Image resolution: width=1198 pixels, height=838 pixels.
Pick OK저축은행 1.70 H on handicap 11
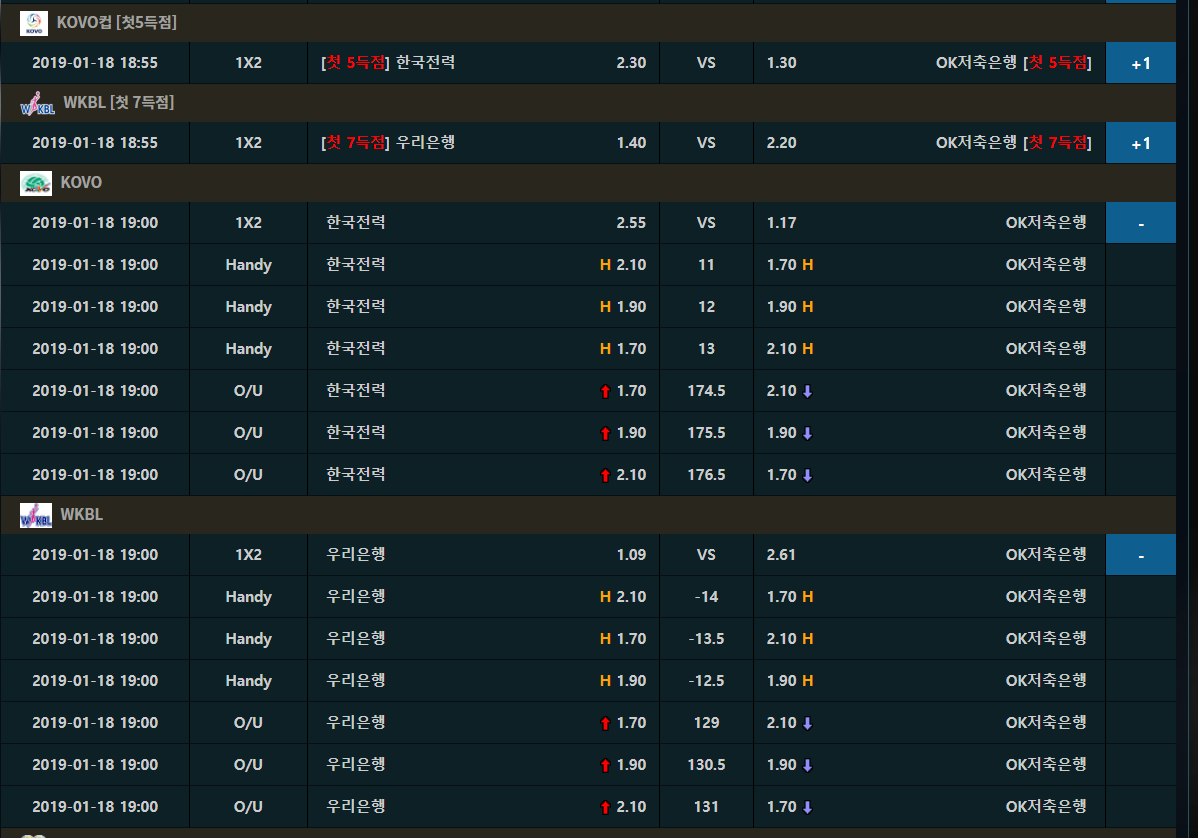coord(929,265)
